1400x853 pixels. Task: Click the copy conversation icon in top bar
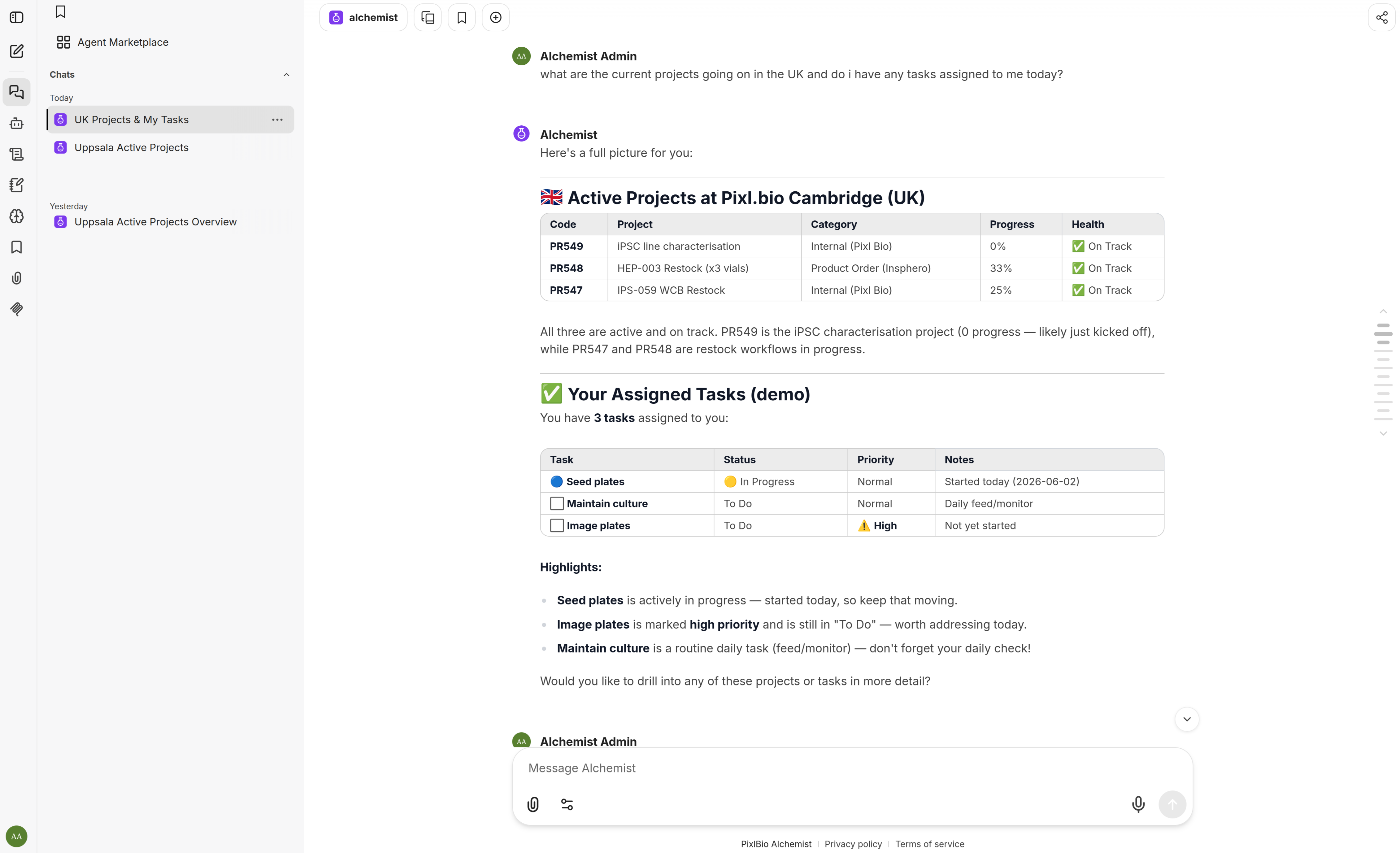[428, 18]
